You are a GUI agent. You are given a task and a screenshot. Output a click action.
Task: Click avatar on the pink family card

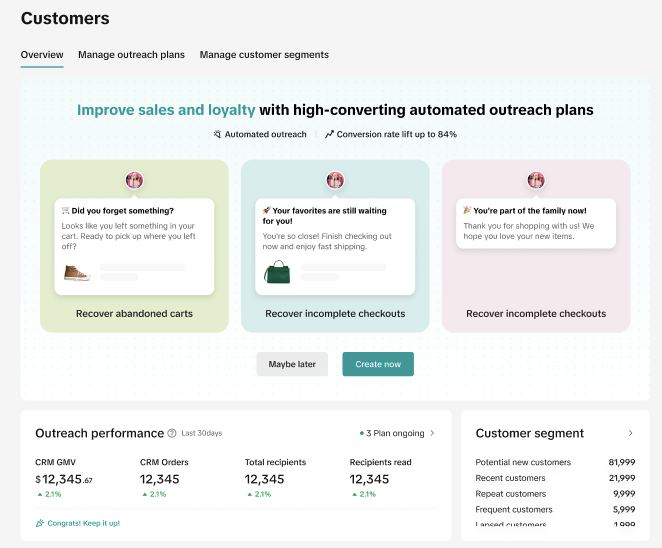click(x=536, y=180)
